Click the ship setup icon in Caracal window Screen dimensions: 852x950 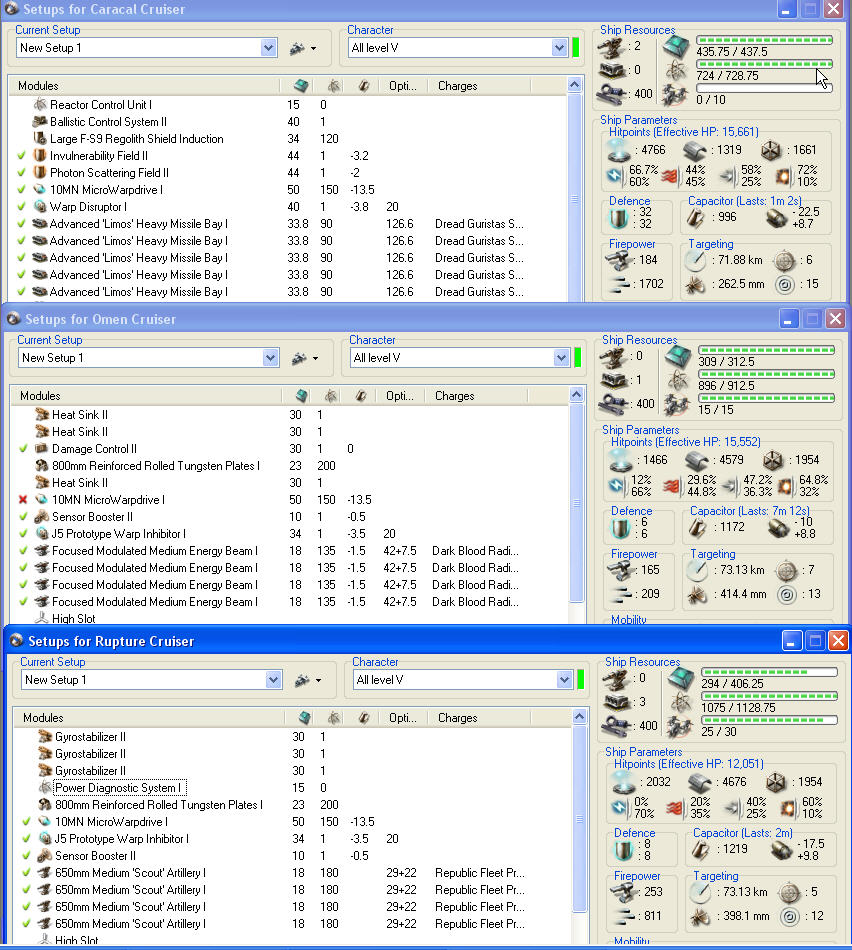click(x=297, y=48)
